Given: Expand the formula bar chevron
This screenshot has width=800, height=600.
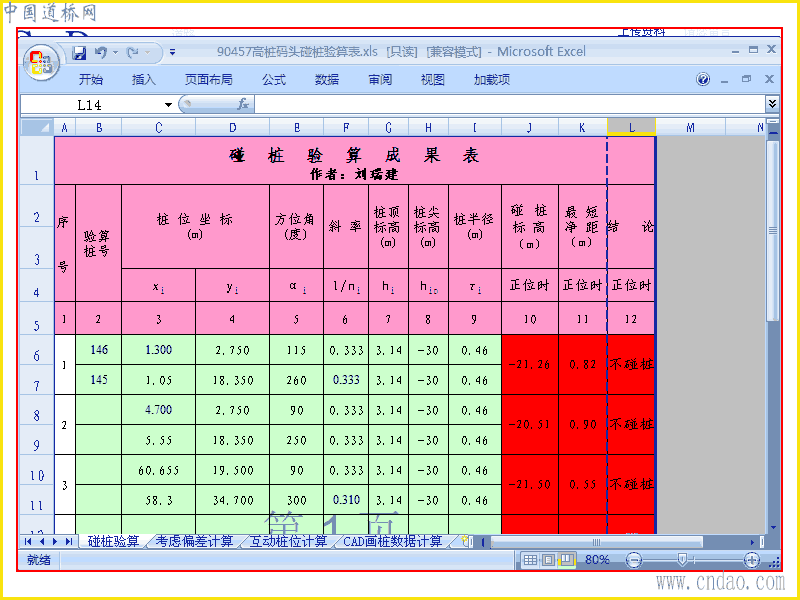Looking at the screenshot, I should [772, 104].
